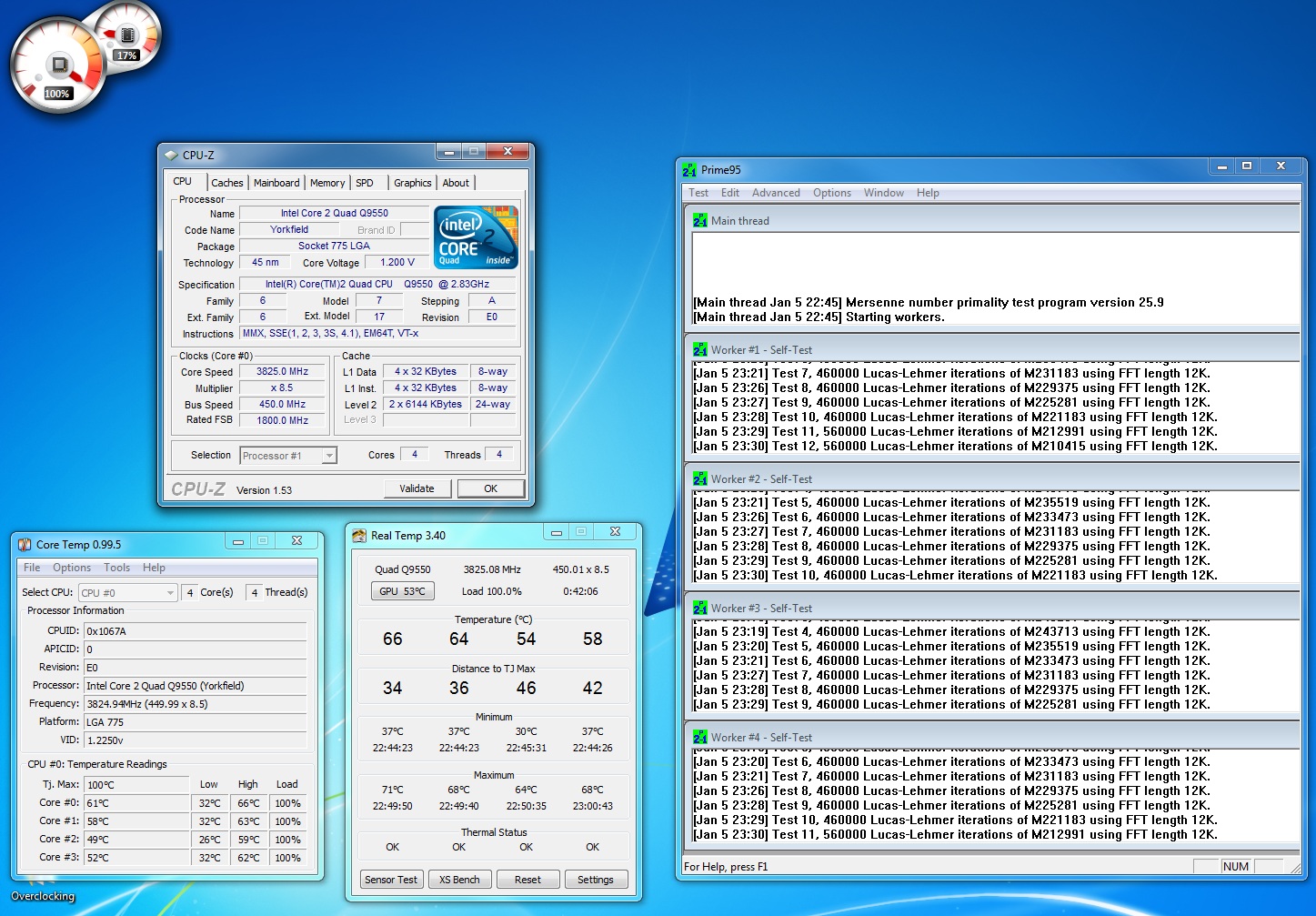
Task: Open Prime95 Help menu
Action: pos(928,193)
